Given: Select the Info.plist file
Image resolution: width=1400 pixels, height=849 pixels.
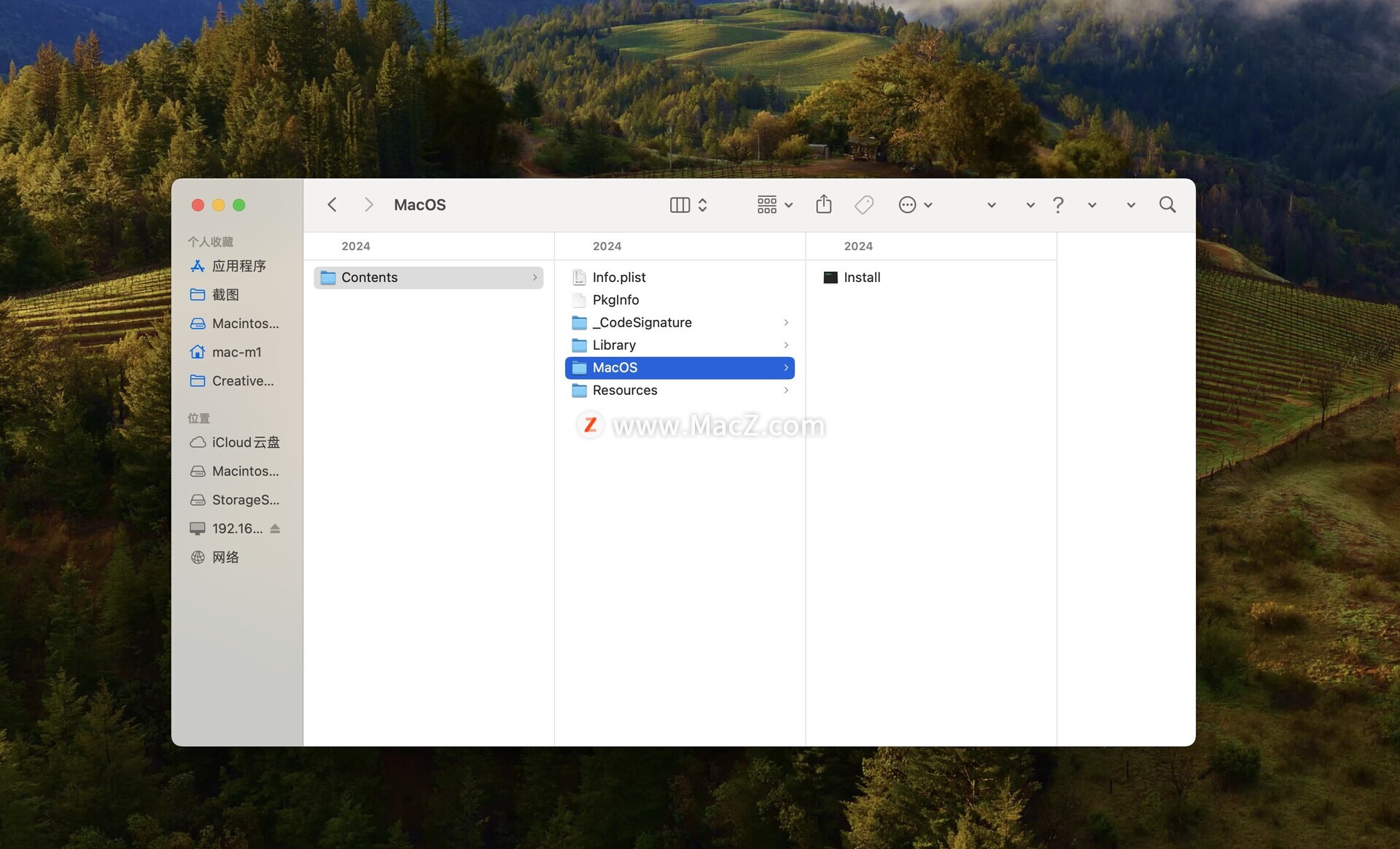Looking at the screenshot, I should click(618, 277).
